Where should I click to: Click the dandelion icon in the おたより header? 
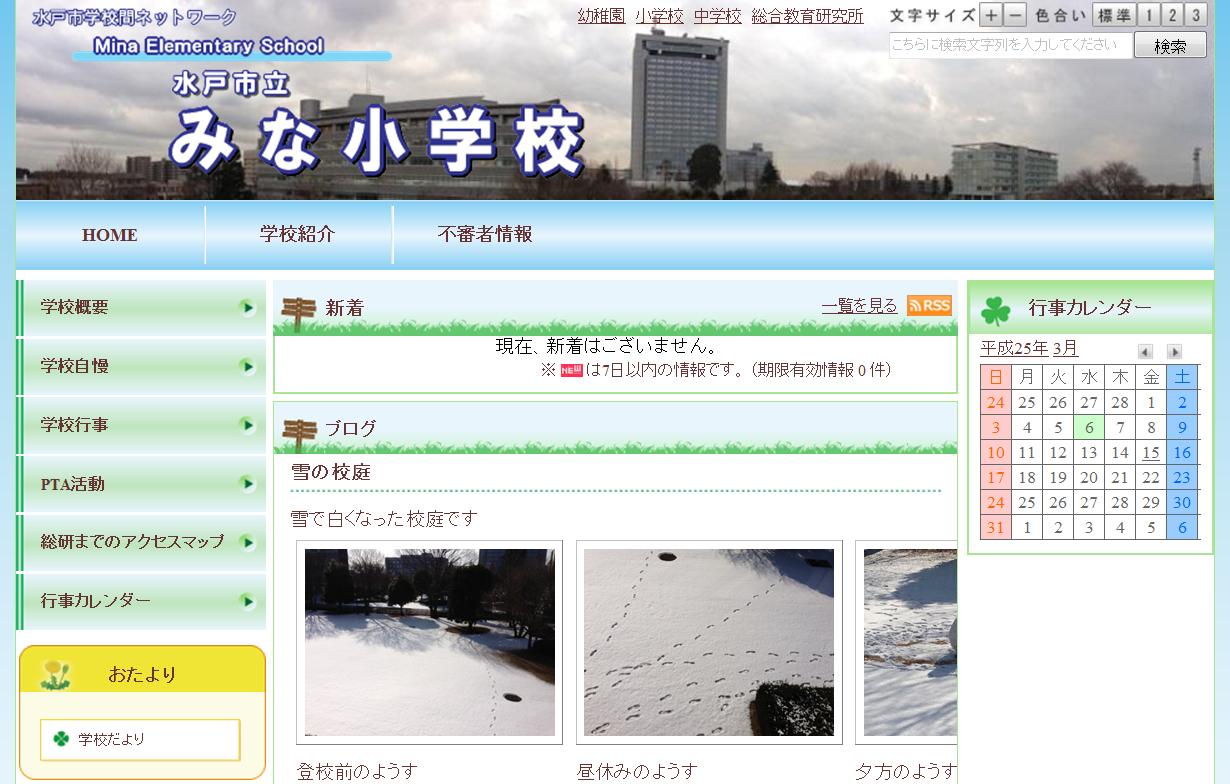[56, 675]
